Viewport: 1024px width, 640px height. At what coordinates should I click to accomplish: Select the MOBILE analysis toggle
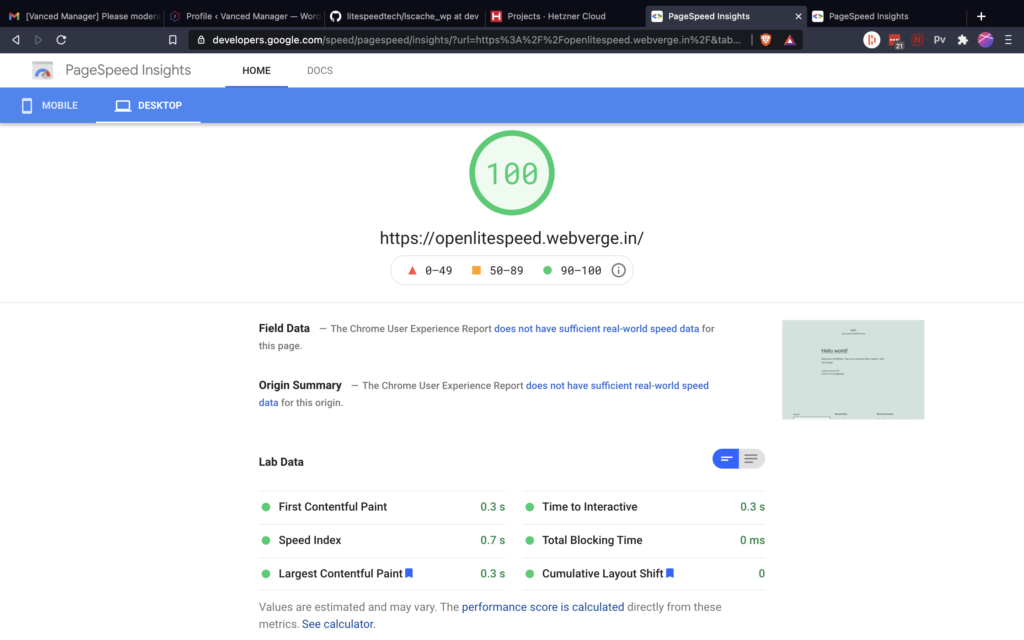[49, 105]
